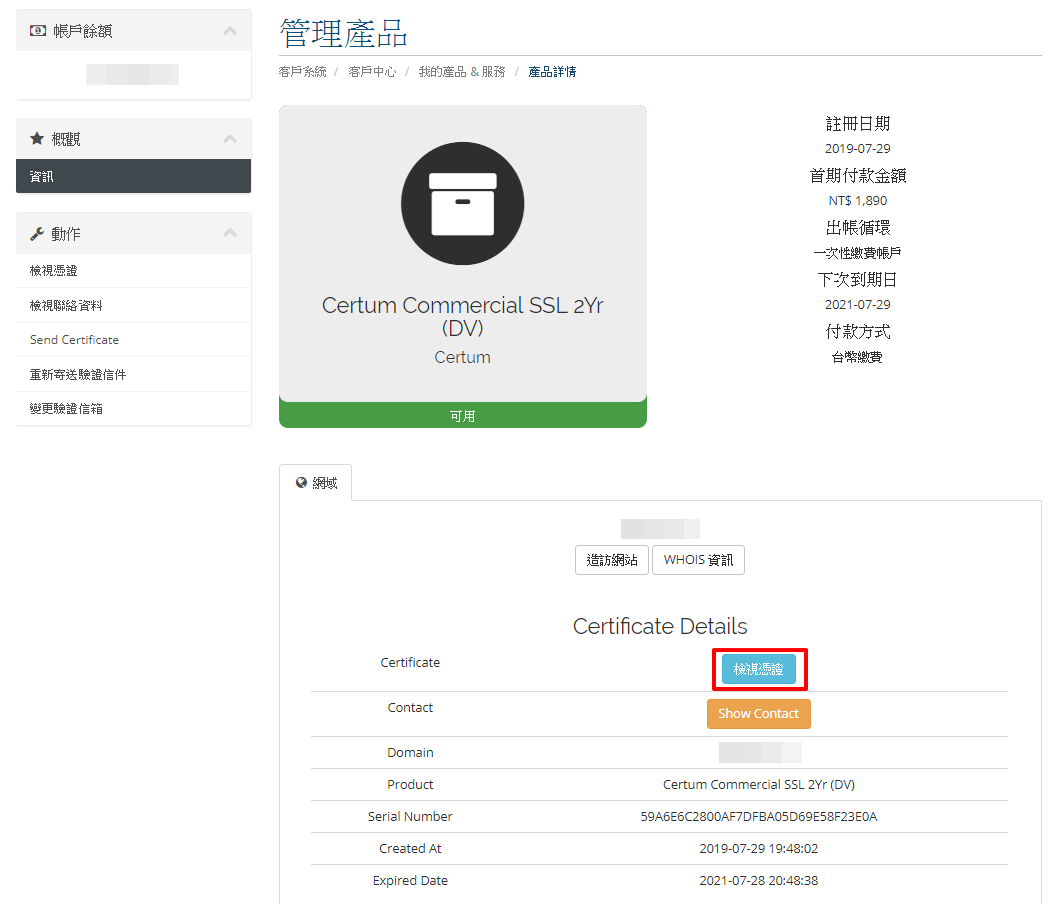This screenshot has height=904, width=1062.
Task: Click the 產品詳情 breadcrumb
Action: click(552, 72)
